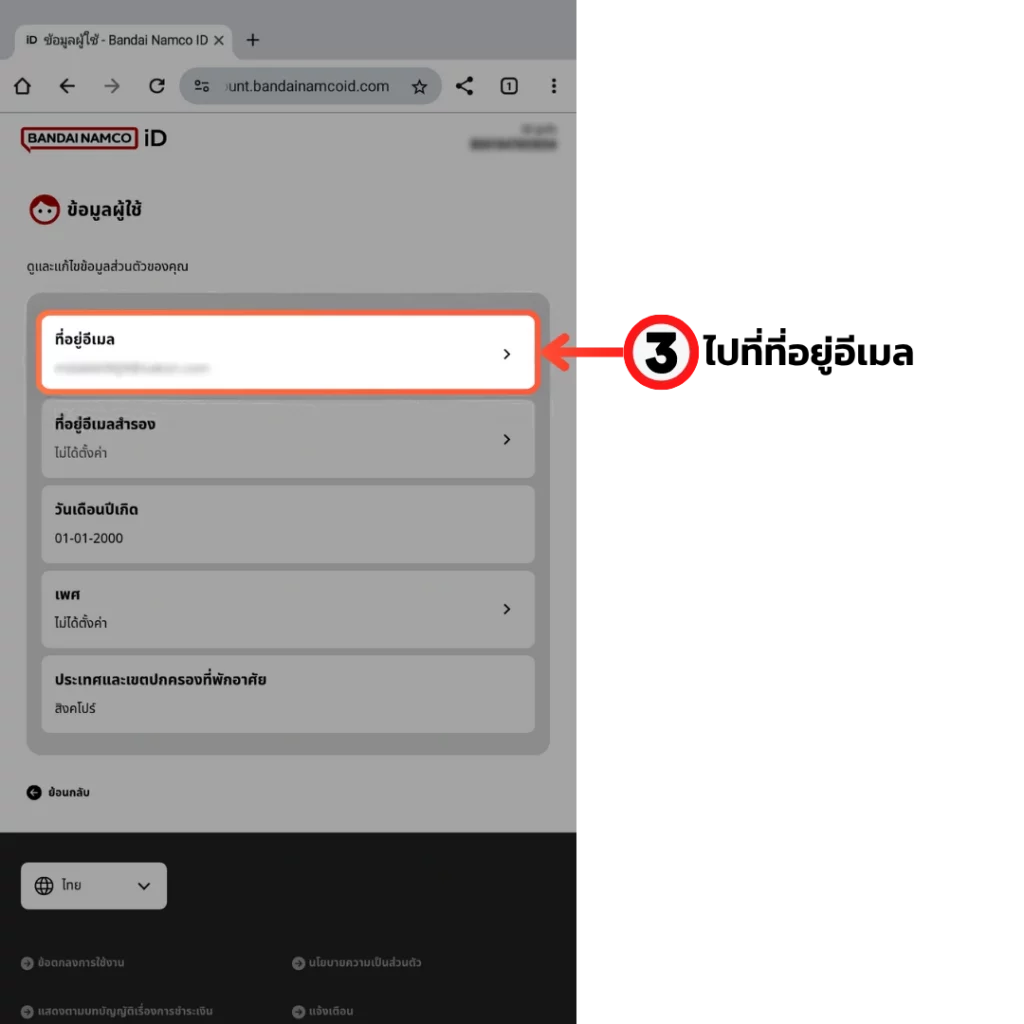The image size is (1024, 1024).
Task: Expand the เพศ gender setting row
Action: 288,608
